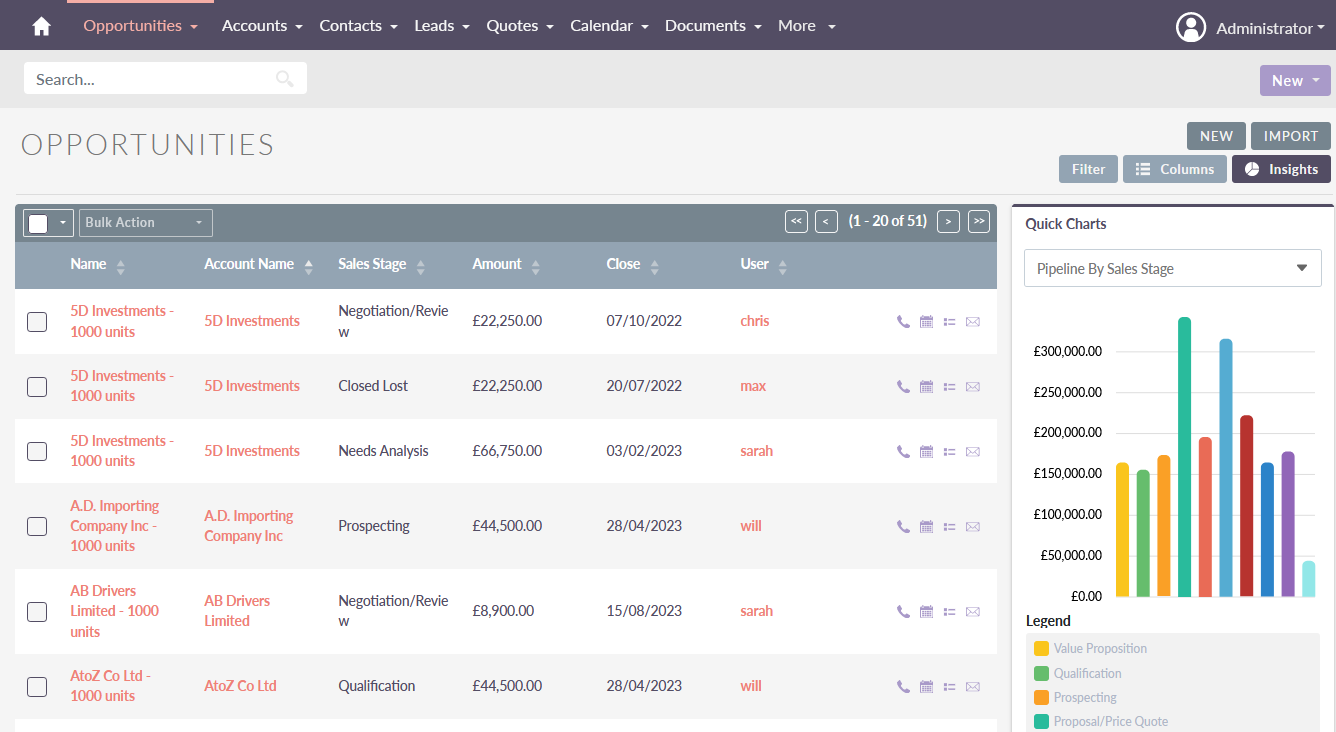Schedule meeting on the Needs Analysis row
The width and height of the screenshot is (1336, 732).
point(926,452)
